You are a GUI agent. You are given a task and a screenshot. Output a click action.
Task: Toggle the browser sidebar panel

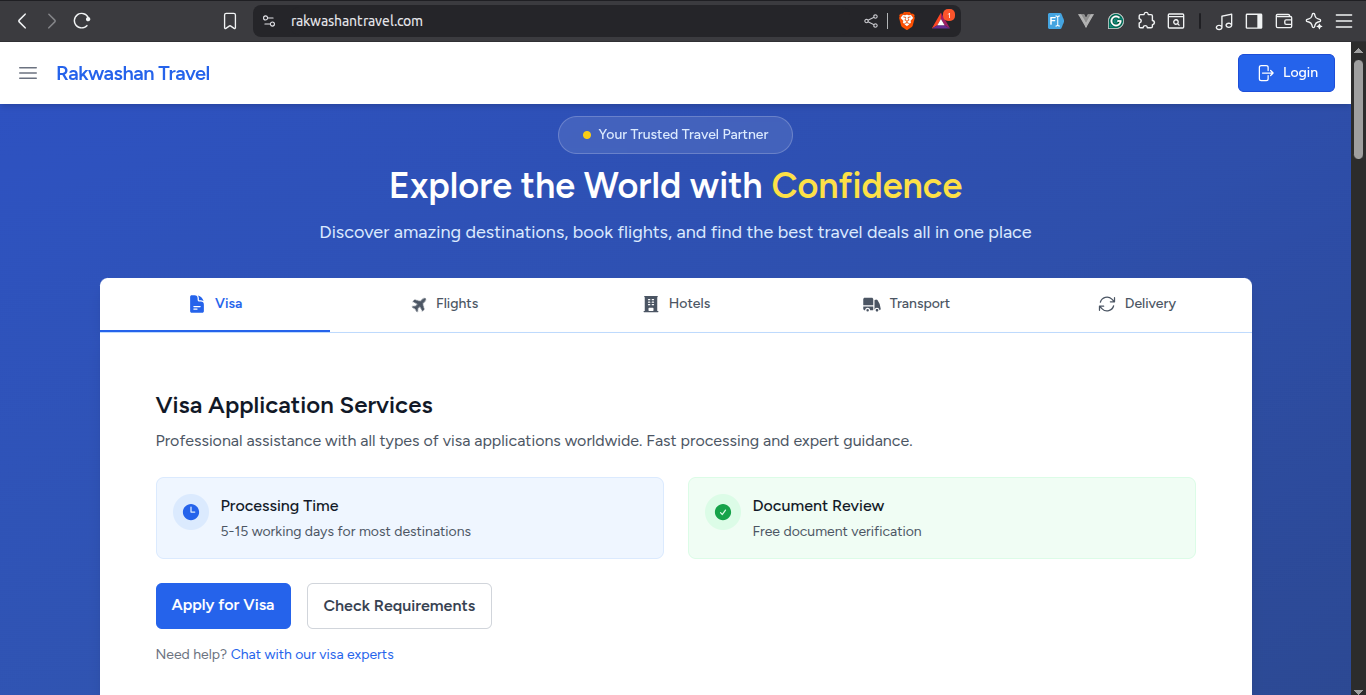(x=1254, y=21)
